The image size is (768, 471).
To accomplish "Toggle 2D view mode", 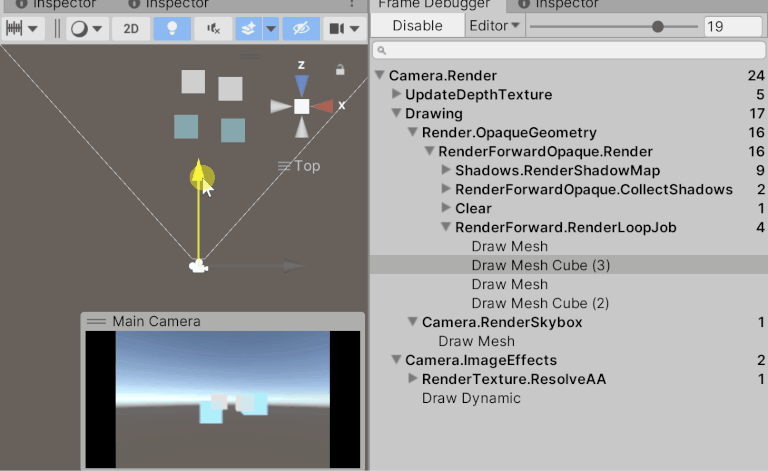I will tap(131, 28).
